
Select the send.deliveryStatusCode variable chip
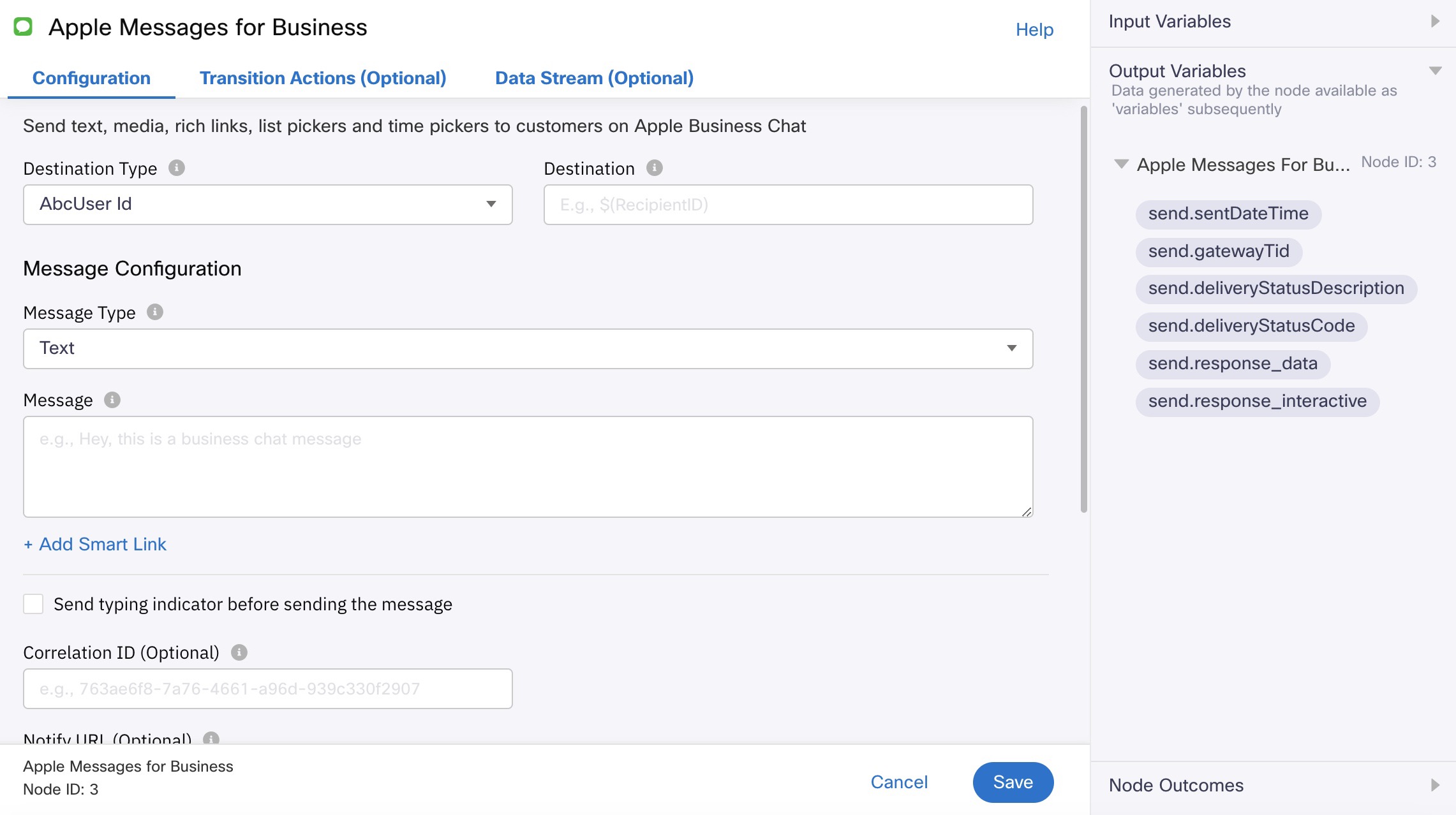[x=1251, y=326]
